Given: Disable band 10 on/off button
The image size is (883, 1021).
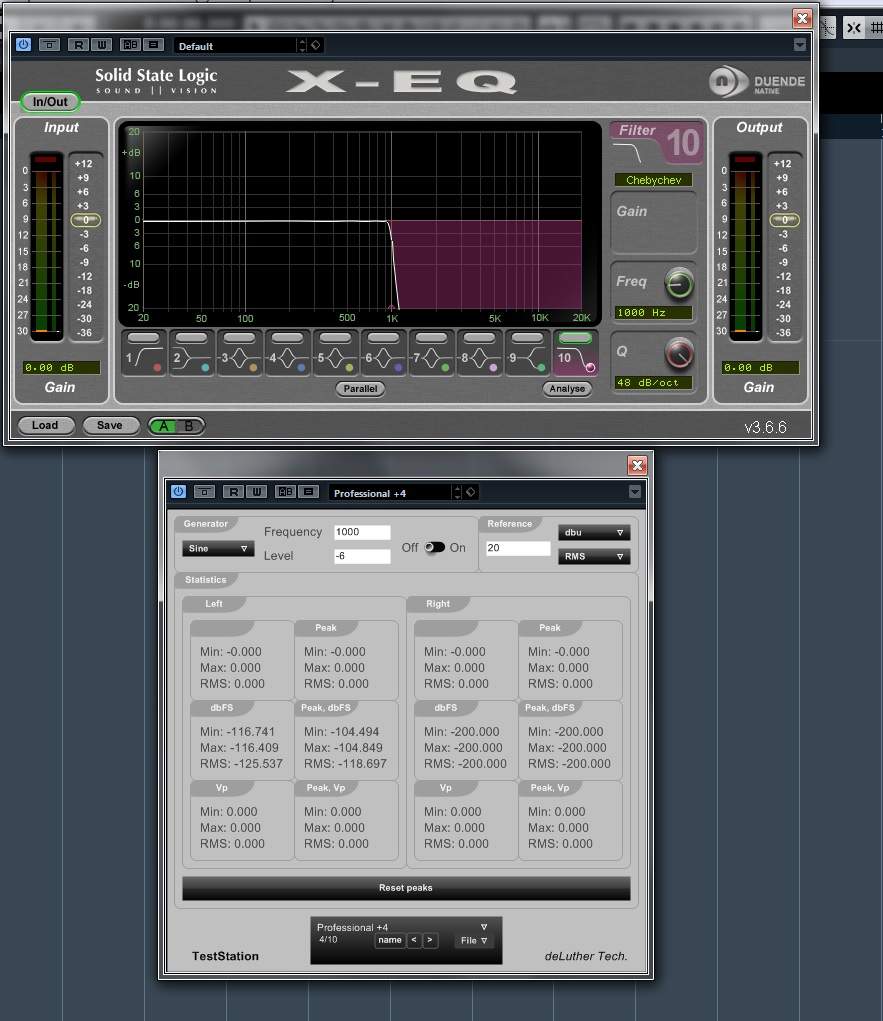Looking at the screenshot, I should (x=576, y=337).
